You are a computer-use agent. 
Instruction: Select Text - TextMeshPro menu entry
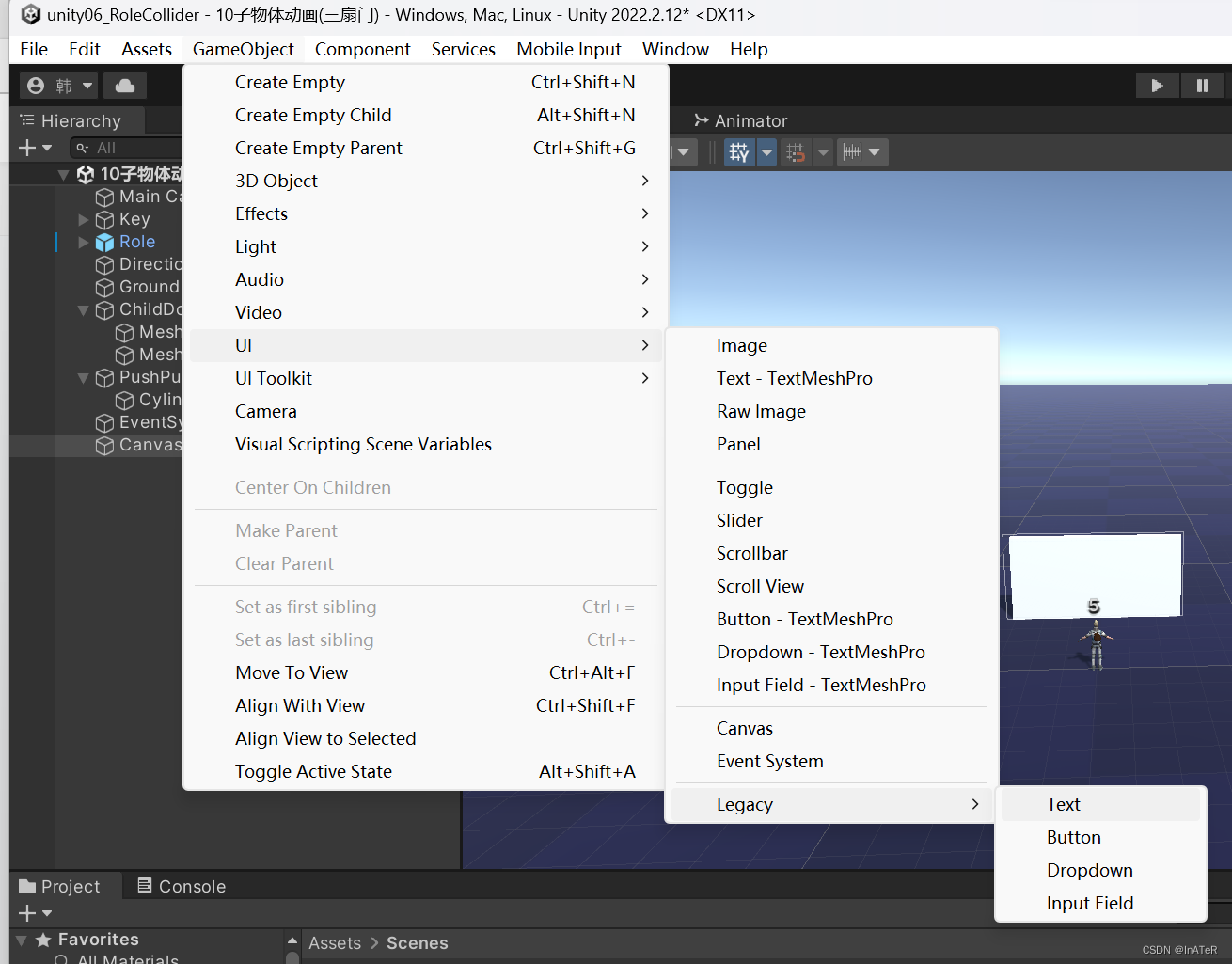pyautogui.click(x=795, y=378)
